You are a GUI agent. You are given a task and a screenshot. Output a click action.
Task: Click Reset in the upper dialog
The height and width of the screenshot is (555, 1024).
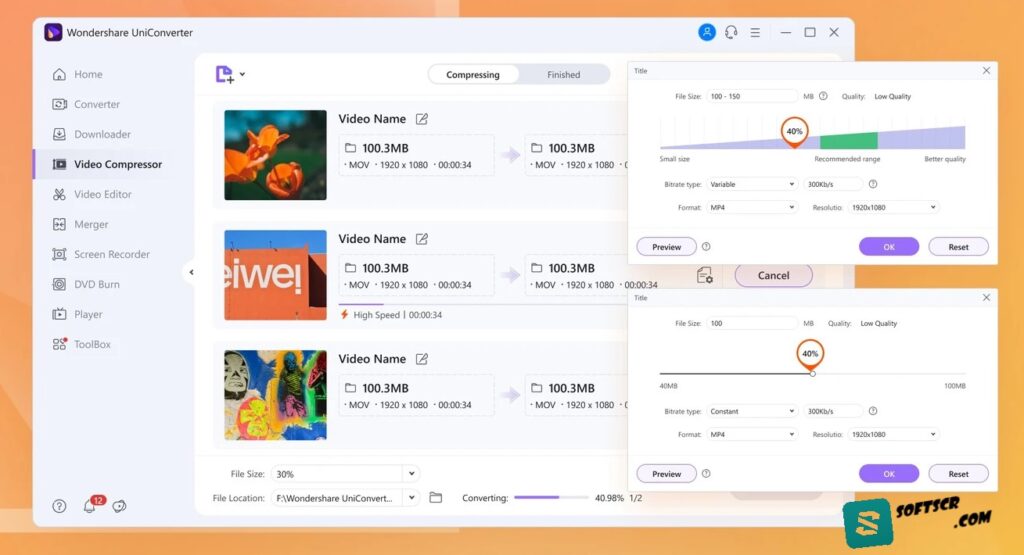pyautogui.click(x=958, y=247)
